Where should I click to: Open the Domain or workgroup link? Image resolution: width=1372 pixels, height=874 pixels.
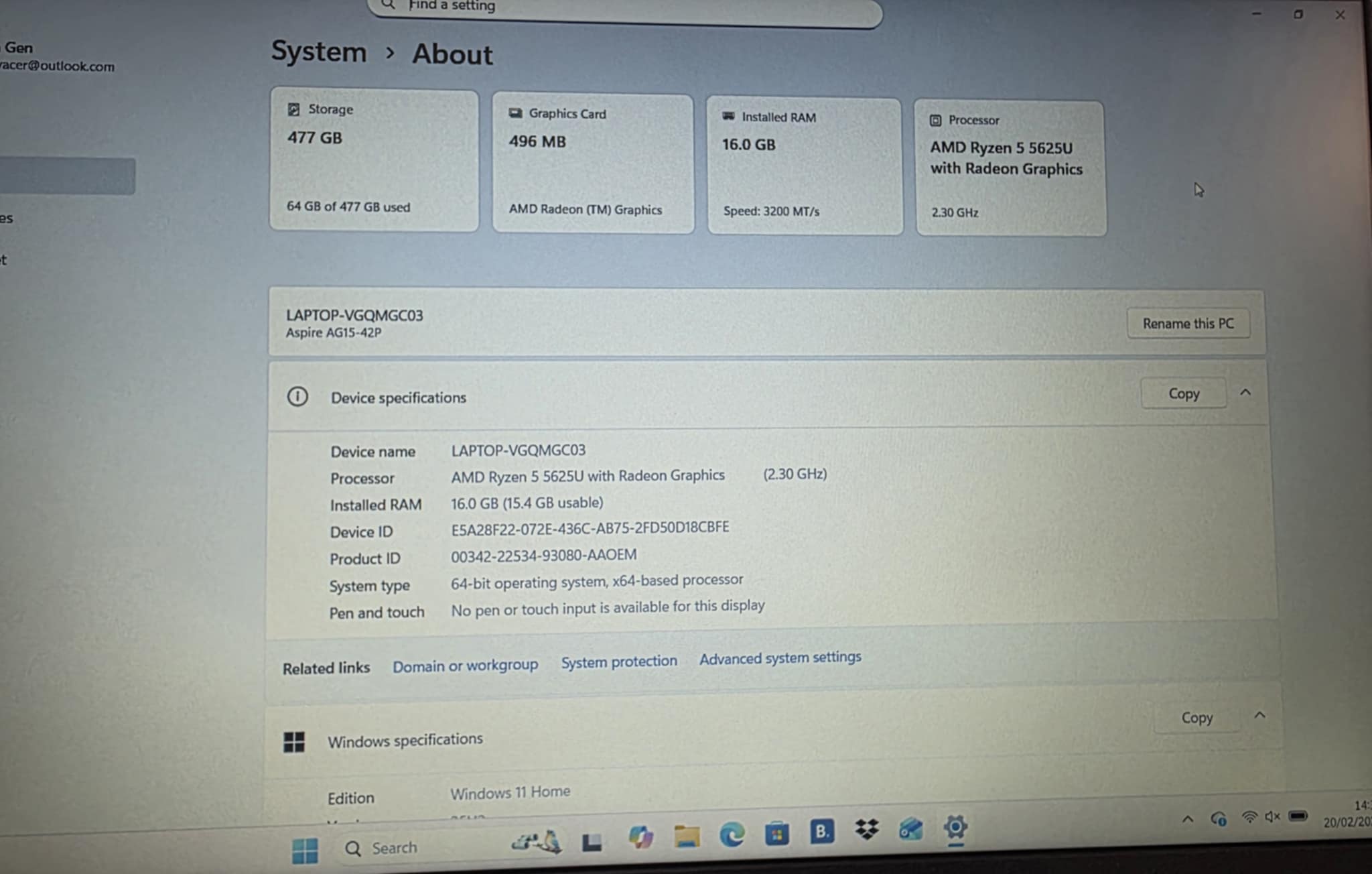click(x=465, y=666)
